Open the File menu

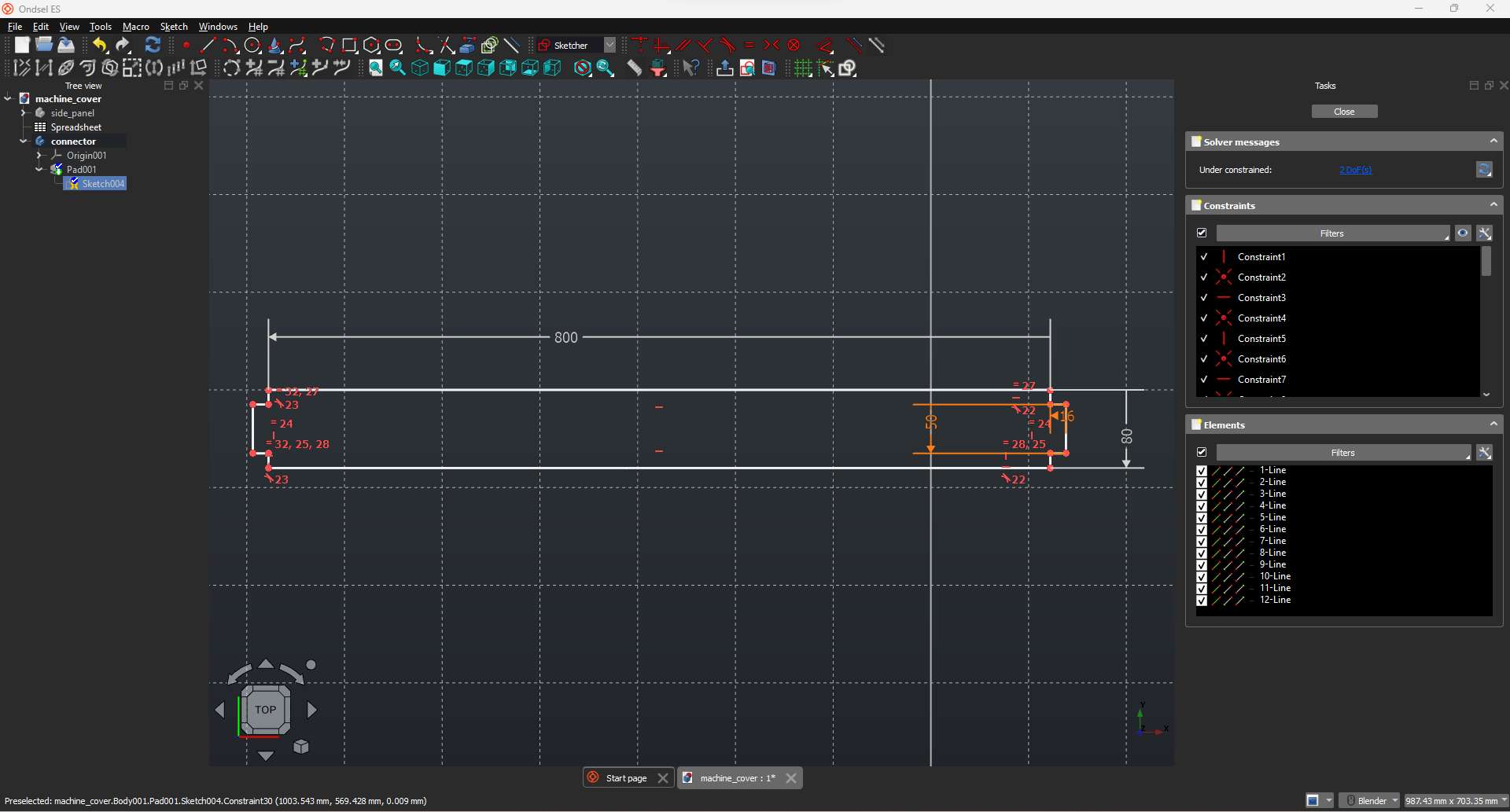pyautogui.click(x=15, y=27)
